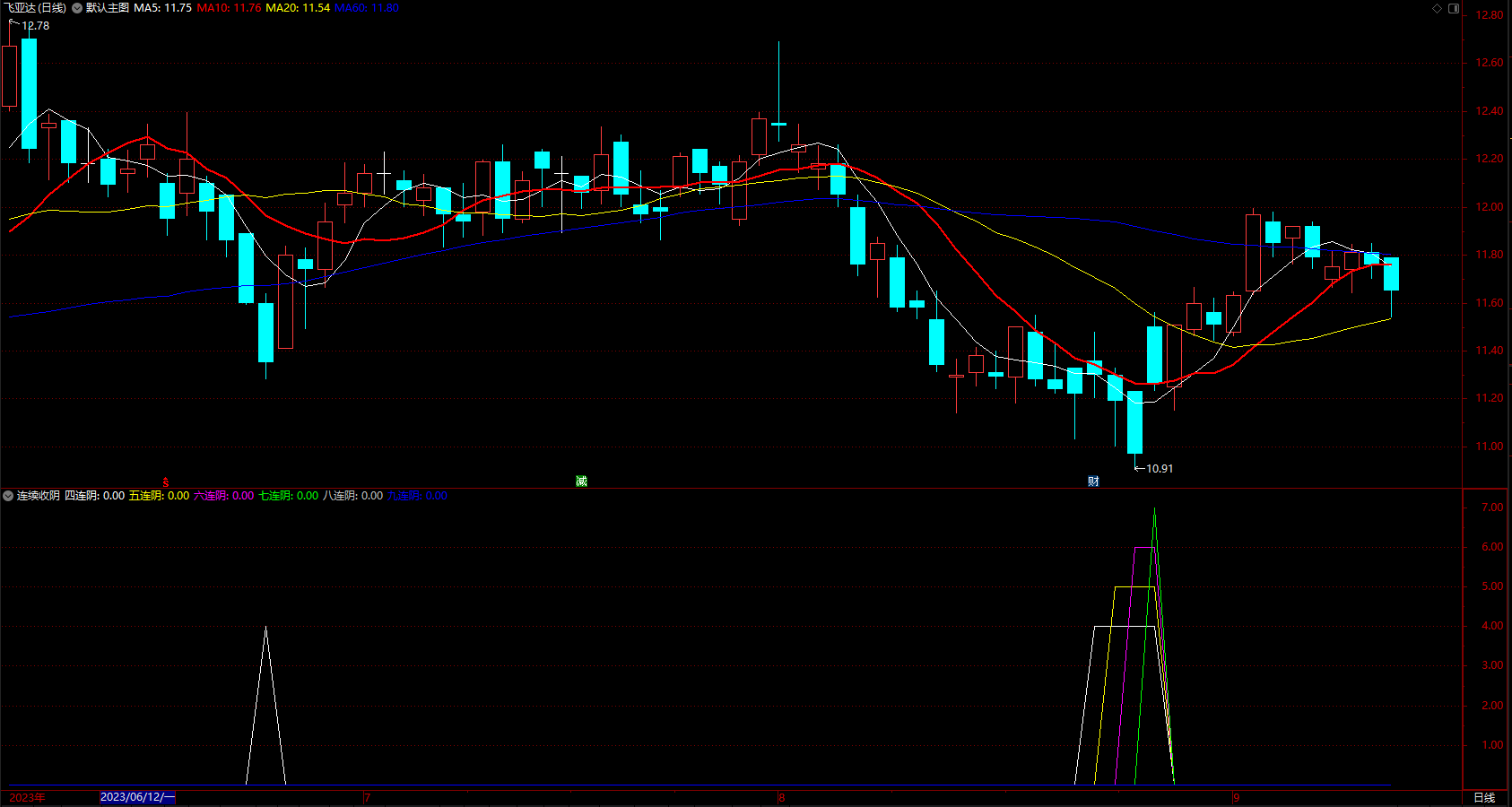Screen dimensions: 1512x807
Task: Click the 八连阴: 0.00 label
Action: point(353,496)
